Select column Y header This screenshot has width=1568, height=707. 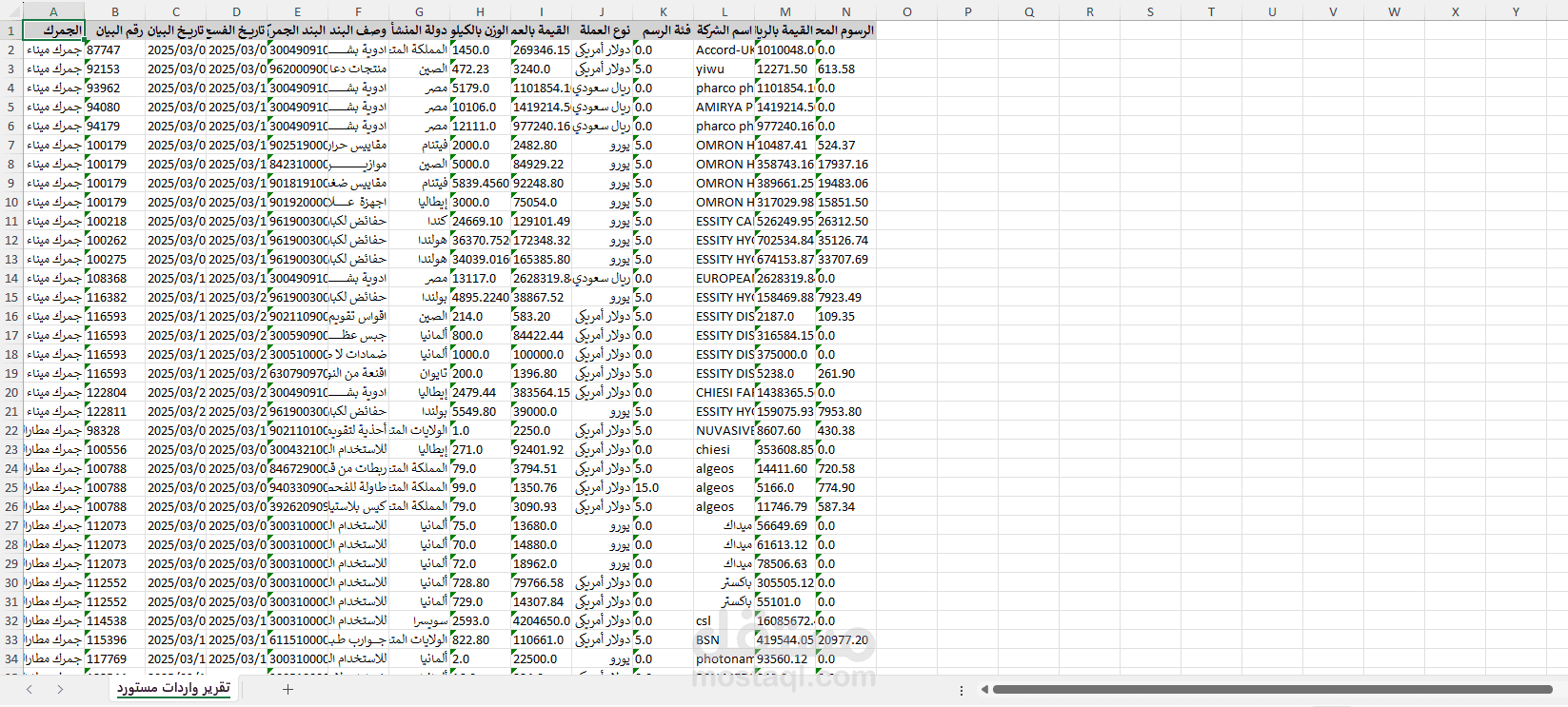point(1516,11)
